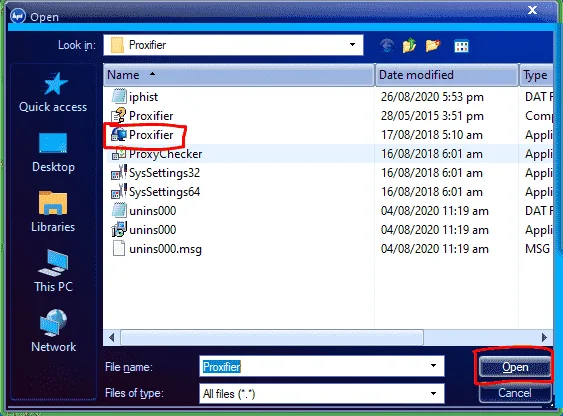
Task: Click the Cancel button
Action: click(x=515, y=393)
